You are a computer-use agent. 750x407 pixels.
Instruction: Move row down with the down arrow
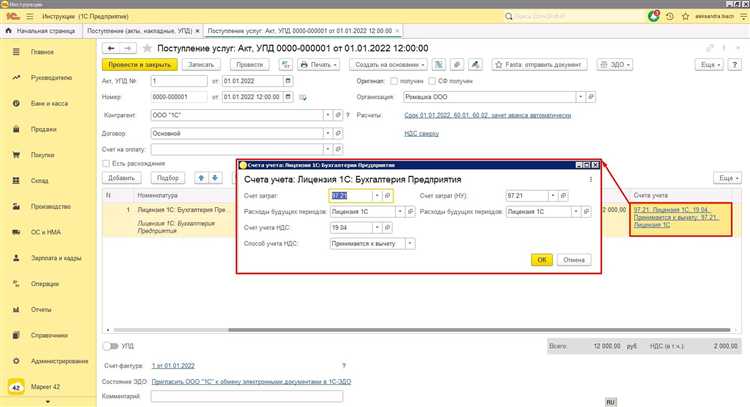215,178
